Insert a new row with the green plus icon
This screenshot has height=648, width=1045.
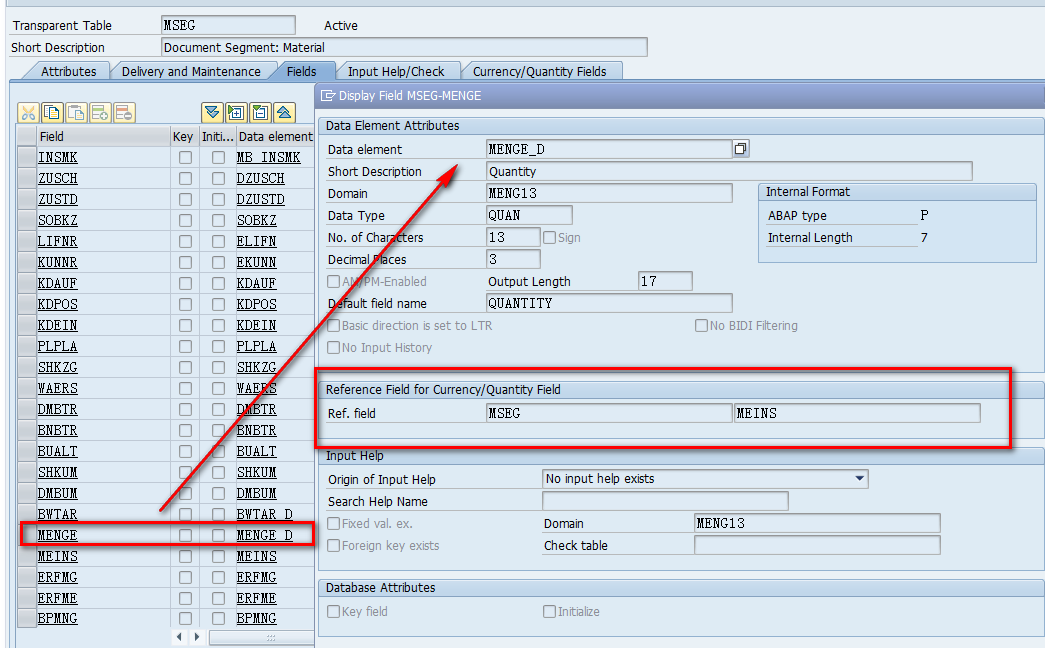tap(101, 112)
